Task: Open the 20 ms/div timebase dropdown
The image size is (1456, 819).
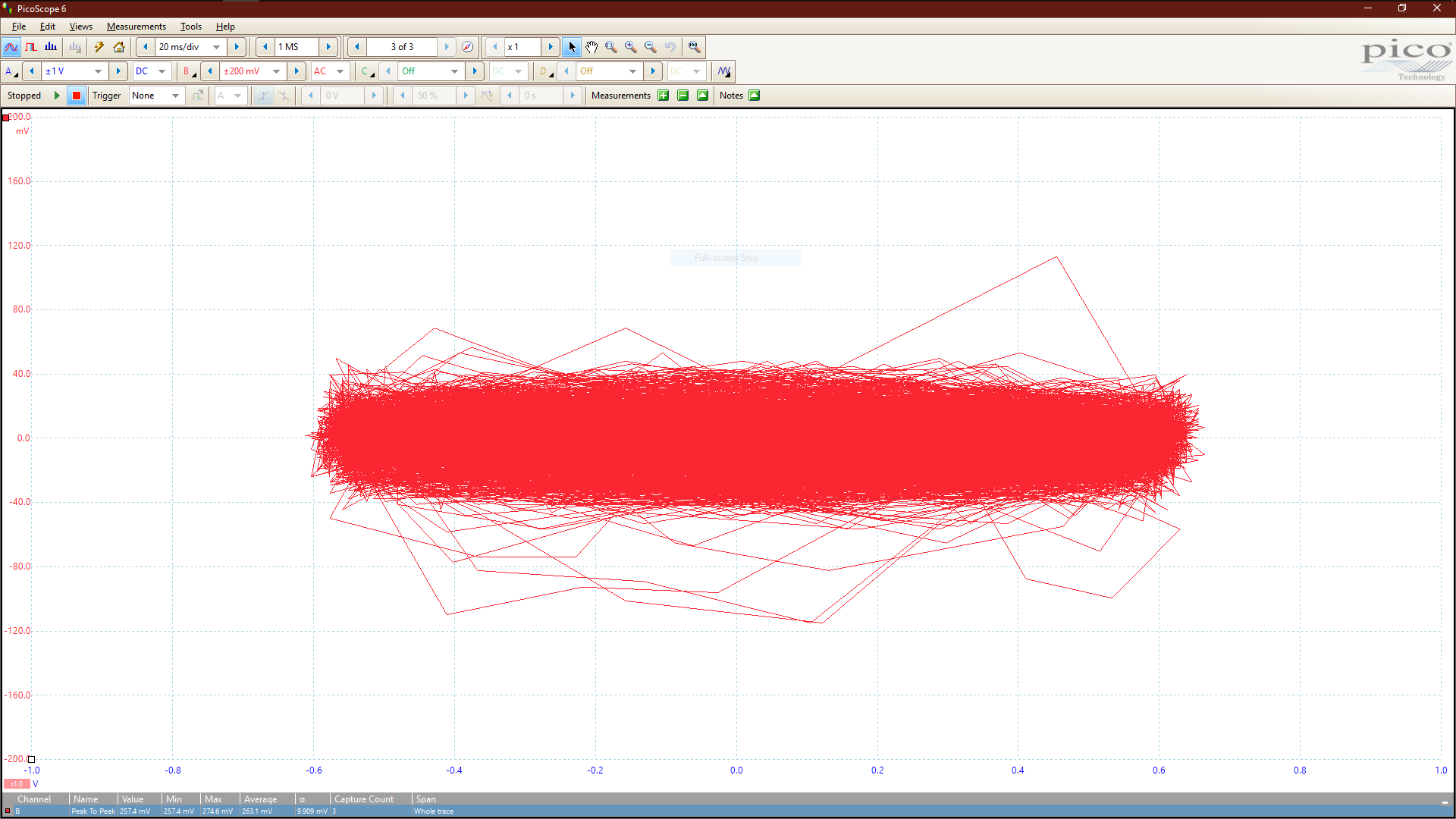Action: click(216, 47)
